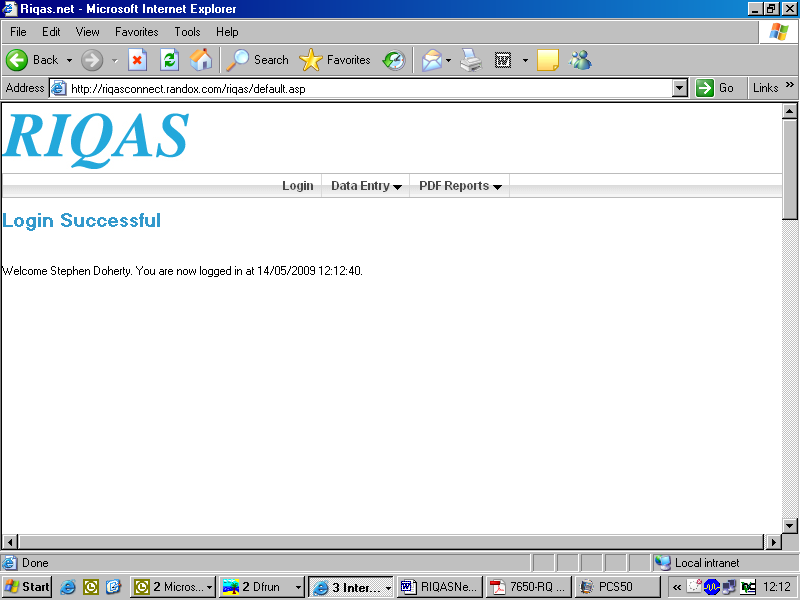Click vertical scrollbar up arrow
Image resolution: width=800 pixels, height=600 pixels.
tap(790, 111)
